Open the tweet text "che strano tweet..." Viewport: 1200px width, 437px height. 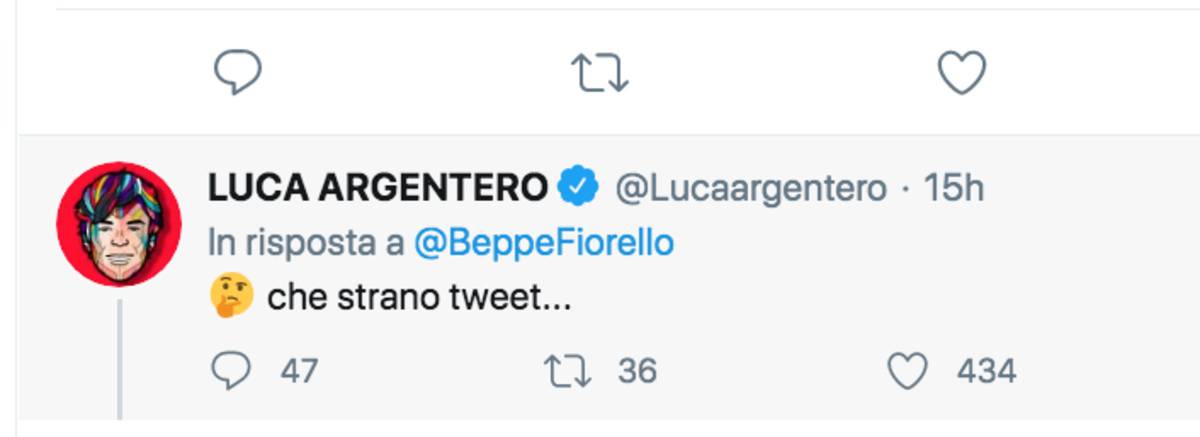(418, 298)
